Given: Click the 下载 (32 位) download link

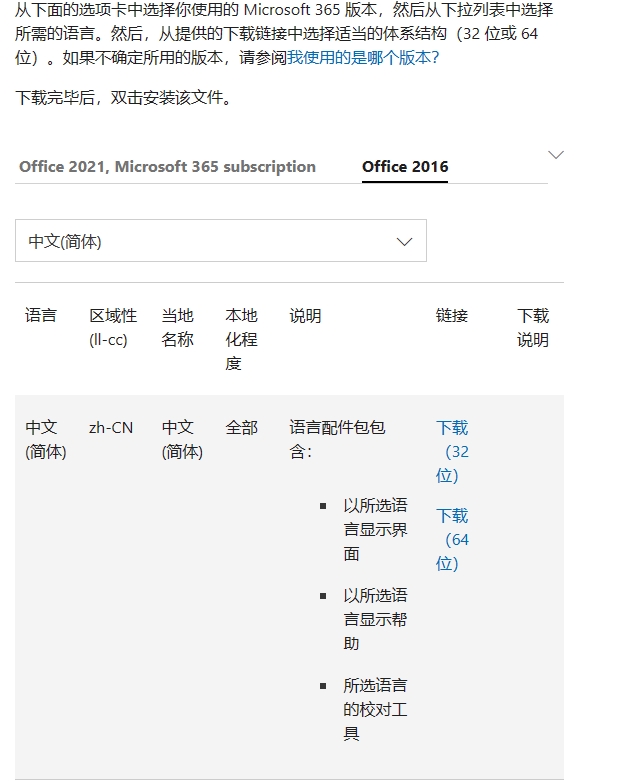Looking at the screenshot, I should pos(452,451).
